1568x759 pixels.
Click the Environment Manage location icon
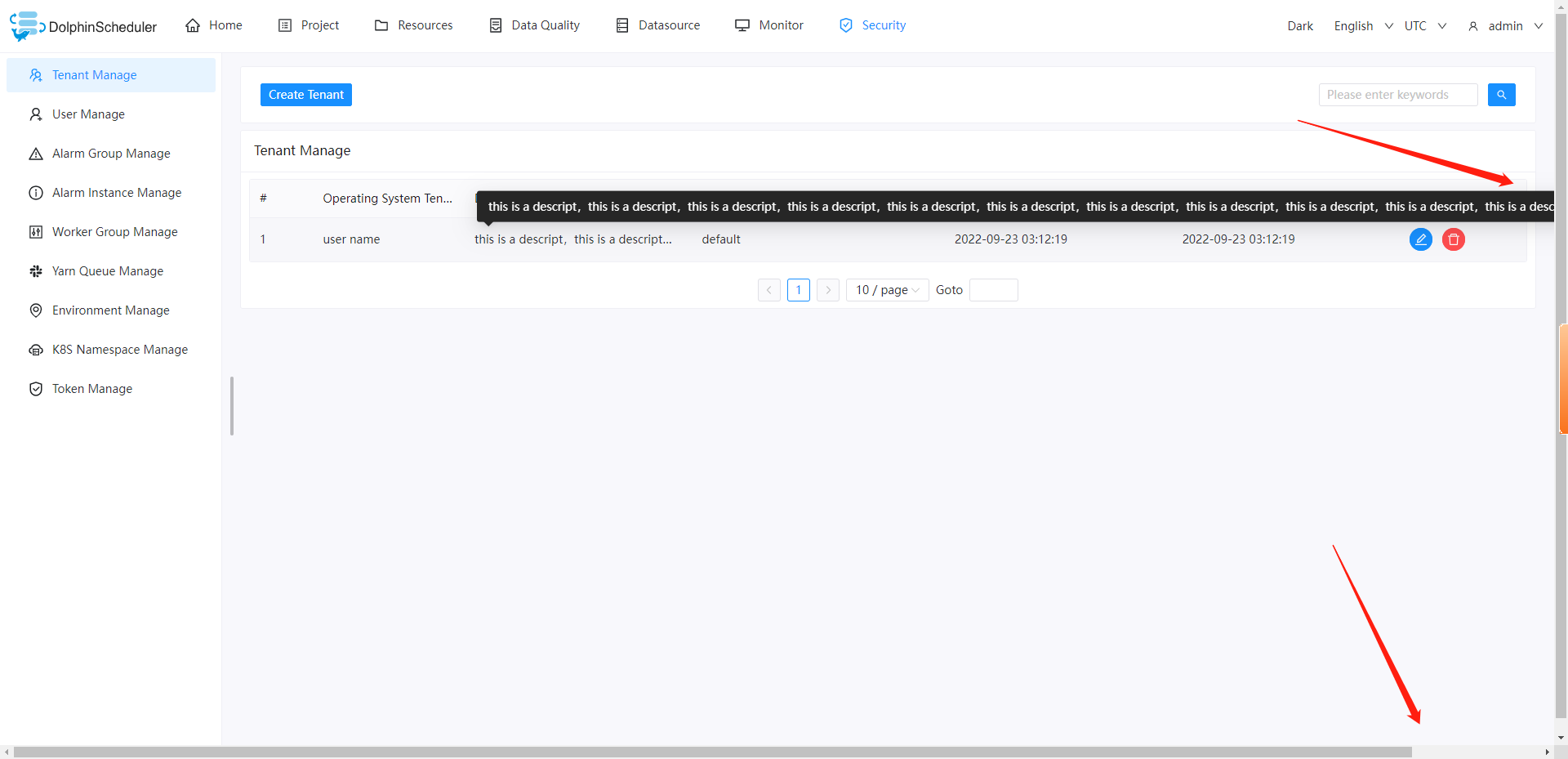tap(35, 310)
